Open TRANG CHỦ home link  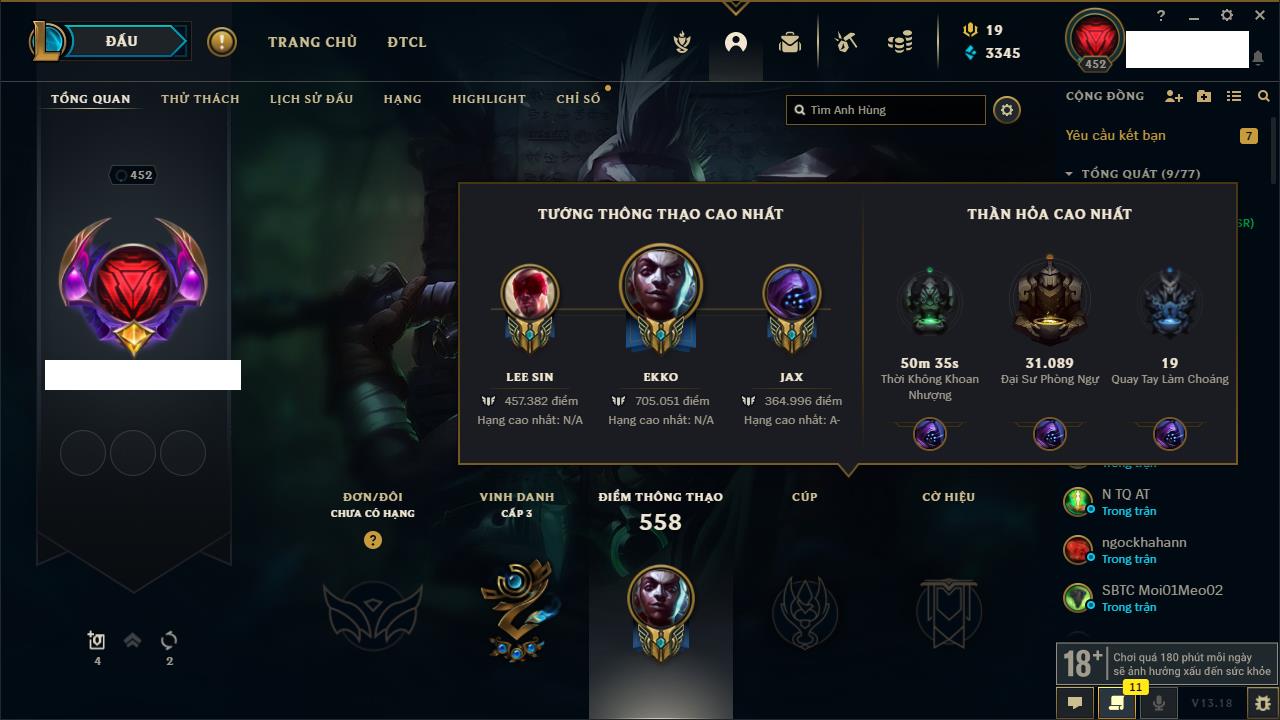[x=312, y=42]
